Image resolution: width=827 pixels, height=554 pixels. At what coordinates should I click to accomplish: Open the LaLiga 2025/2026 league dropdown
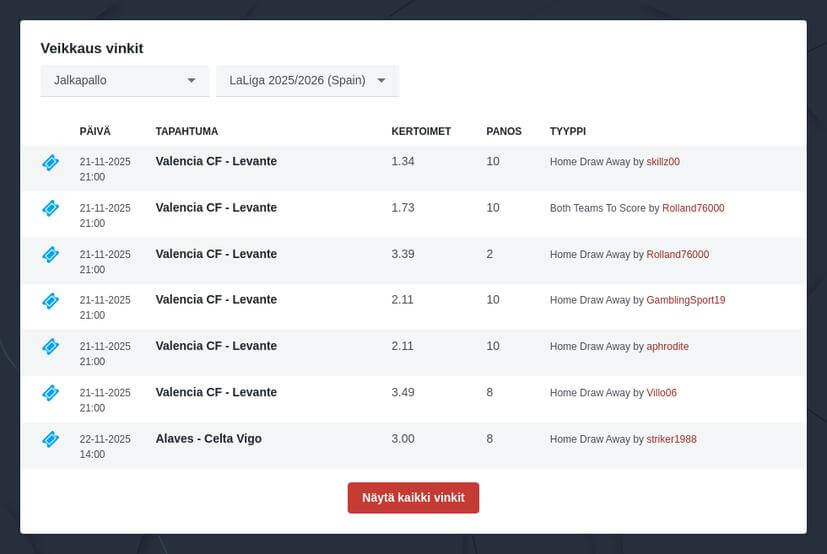(297, 80)
